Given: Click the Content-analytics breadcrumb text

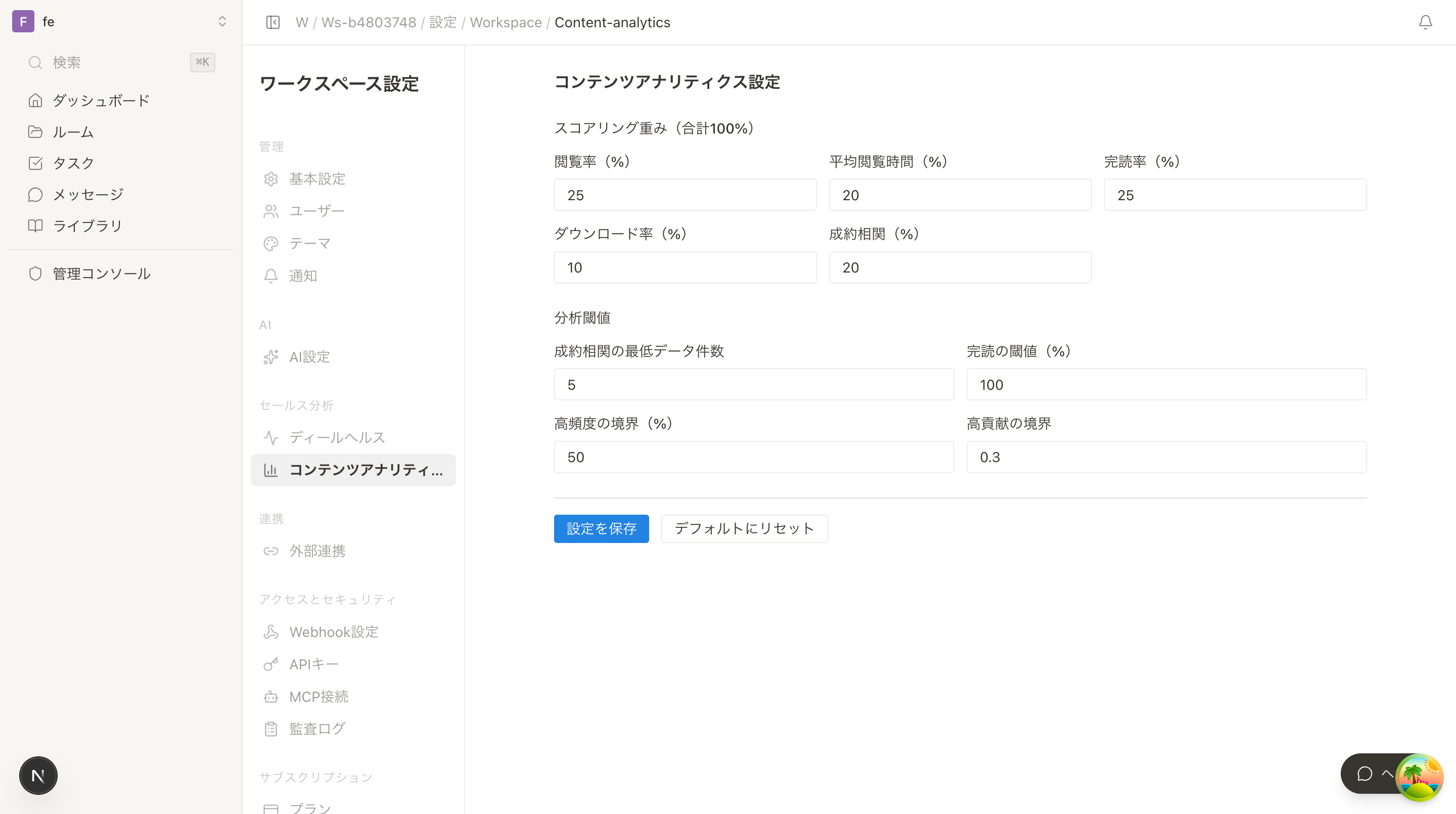Looking at the screenshot, I should (612, 22).
